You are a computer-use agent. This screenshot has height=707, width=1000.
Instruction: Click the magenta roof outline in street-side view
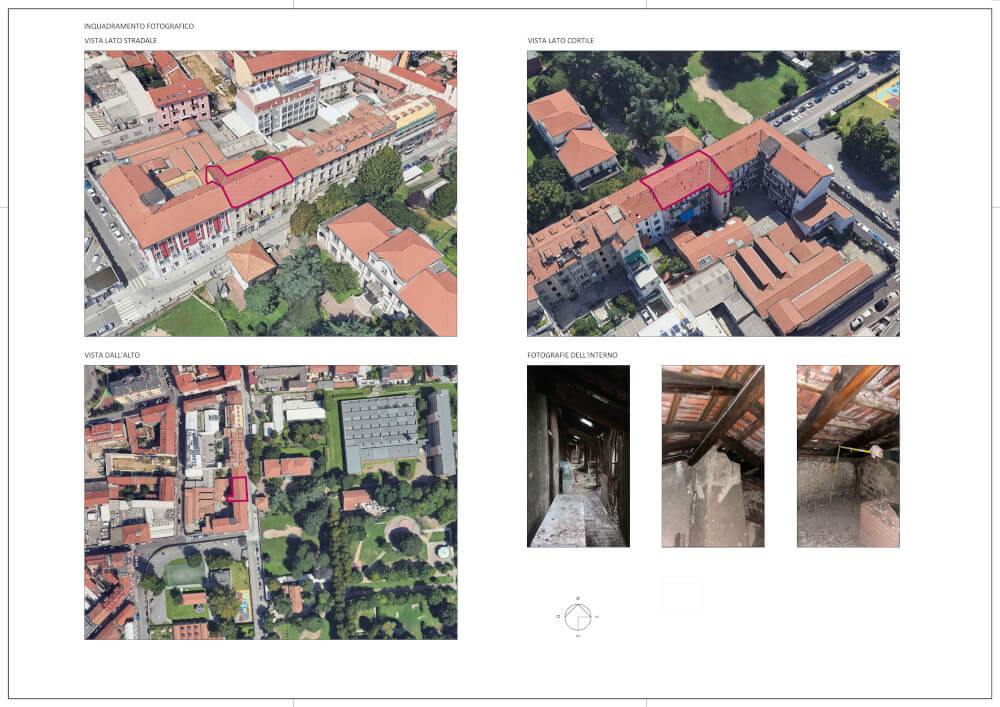[x=251, y=181]
